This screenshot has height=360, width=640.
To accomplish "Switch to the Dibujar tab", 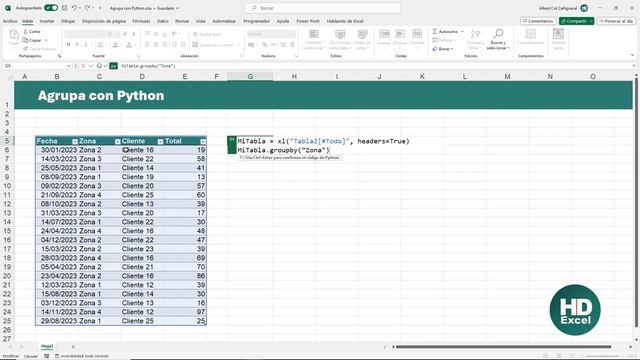I will click(x=68, y=21).
